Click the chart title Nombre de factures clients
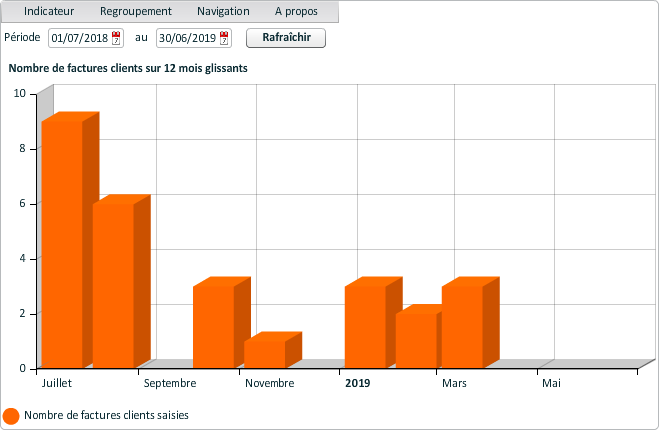 pyautogui.click(x=128, y=68)
